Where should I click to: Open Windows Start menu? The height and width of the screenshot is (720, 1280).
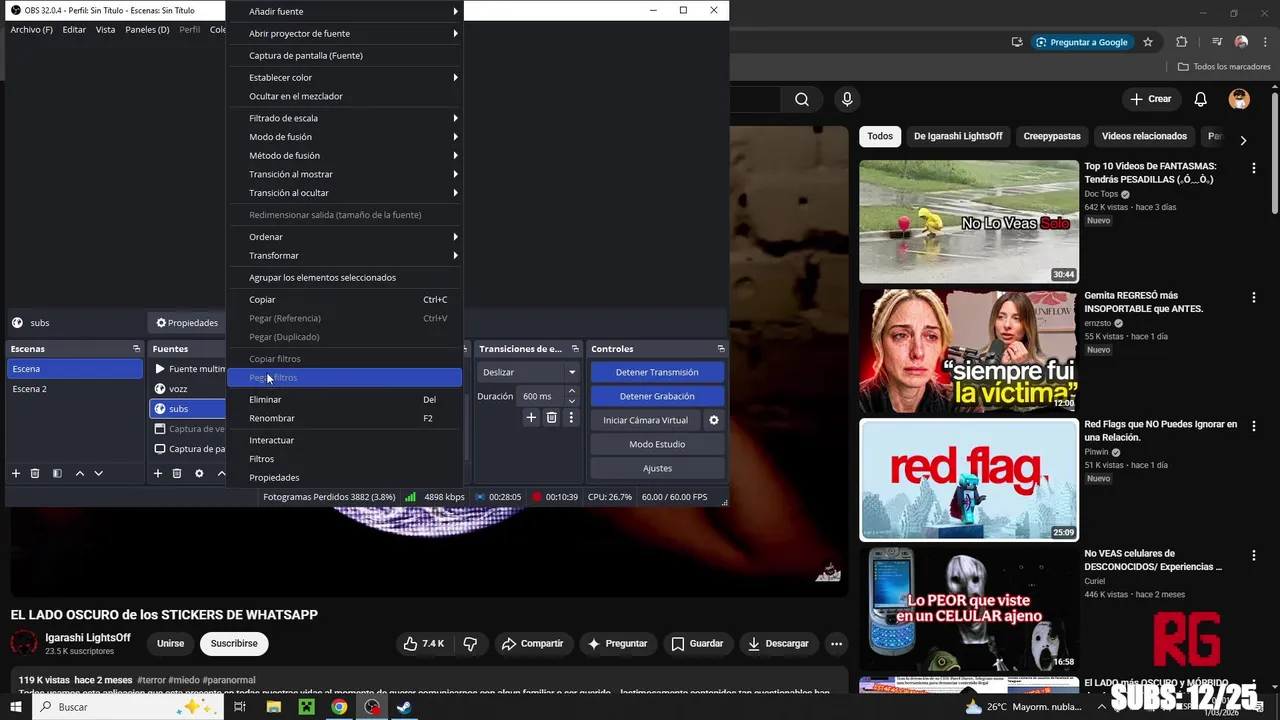tap(15, 707)
